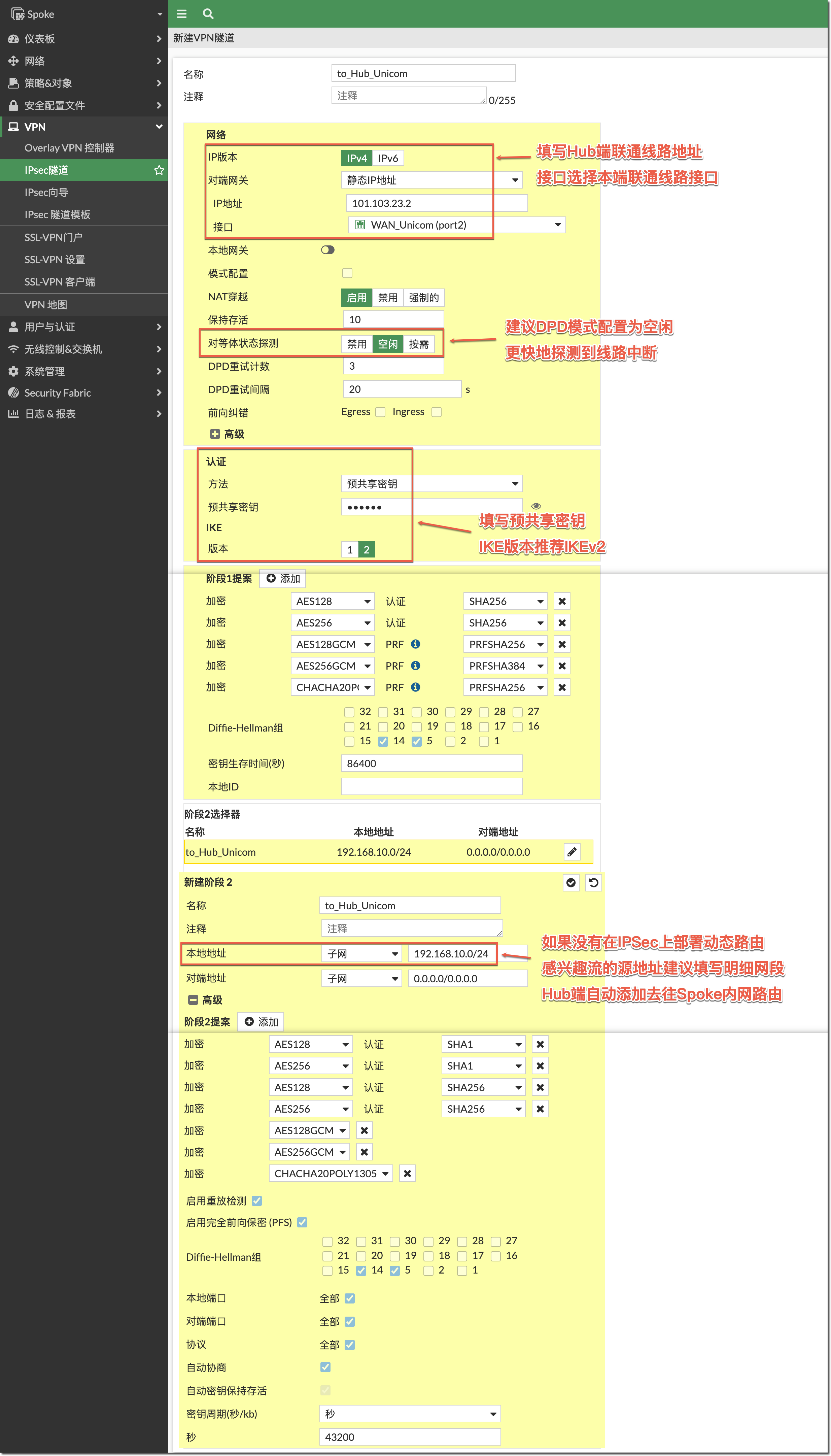The height and width of the screenshot is (1456, 831).
Task: Click the PRF info icon beside AES256GCM
Action: tap(415, 666)
